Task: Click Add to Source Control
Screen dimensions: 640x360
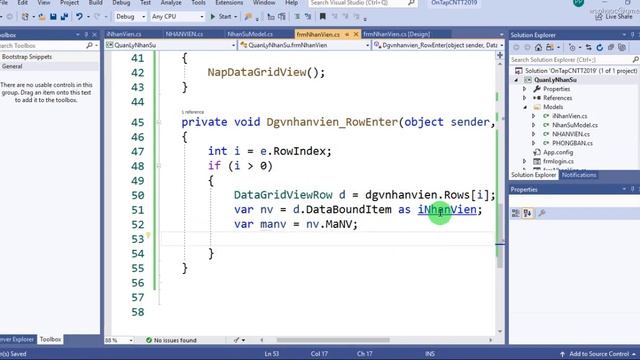Action: [x=599, y=354]
